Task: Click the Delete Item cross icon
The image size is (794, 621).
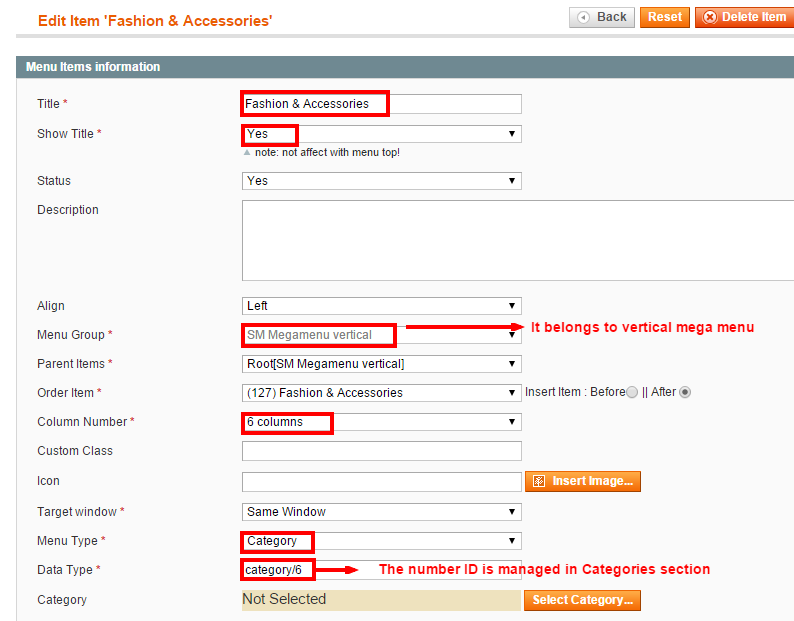Action: click(x=710, y=17)
